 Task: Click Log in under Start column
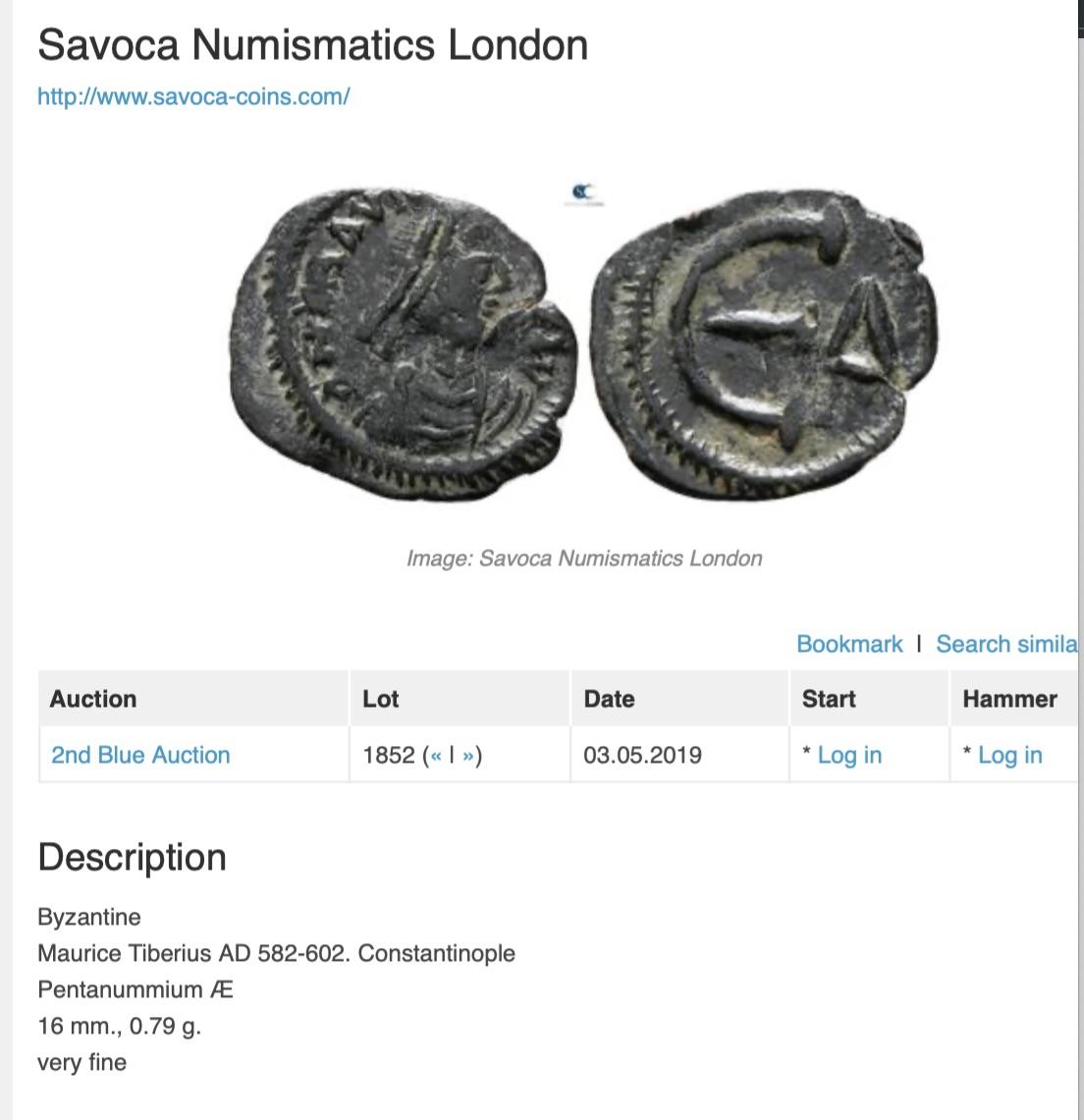pos(849,755)
